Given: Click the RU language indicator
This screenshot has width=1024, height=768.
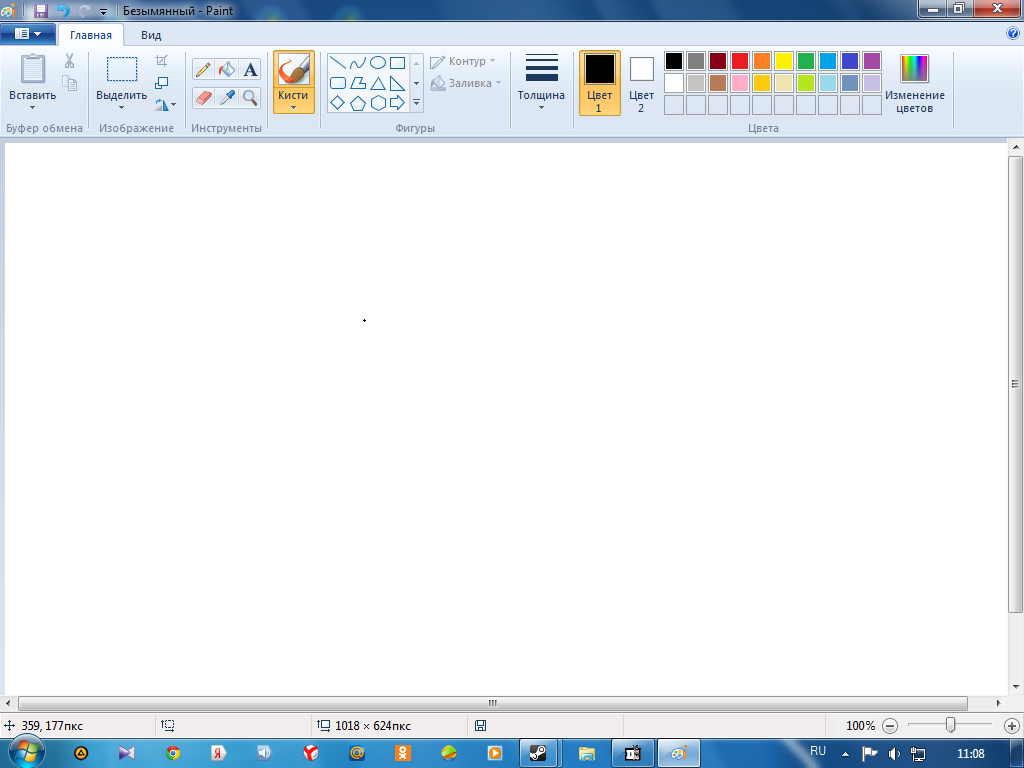Looking at the screenshot, I should click(818, 751).
